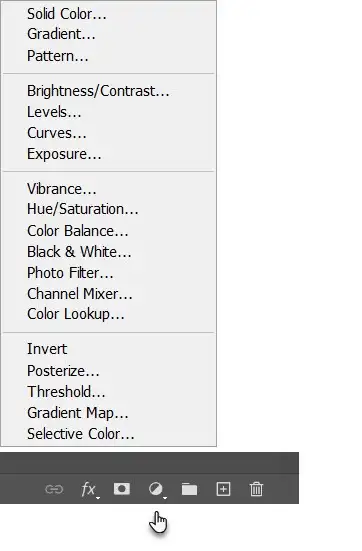Add Selective Color adjustment
This screenshot has width=362, height=551.
80,434
